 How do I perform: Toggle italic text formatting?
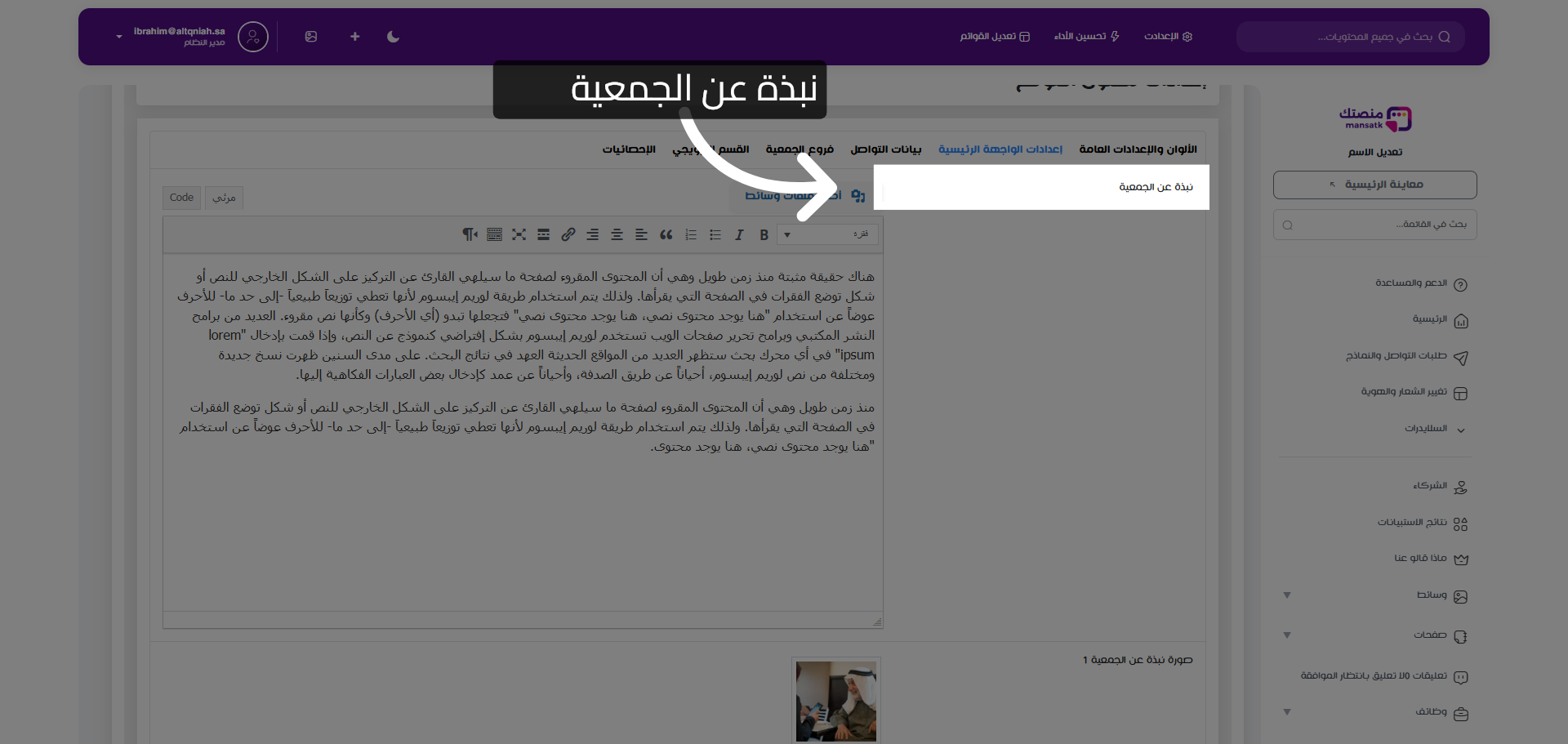(739, 234)
